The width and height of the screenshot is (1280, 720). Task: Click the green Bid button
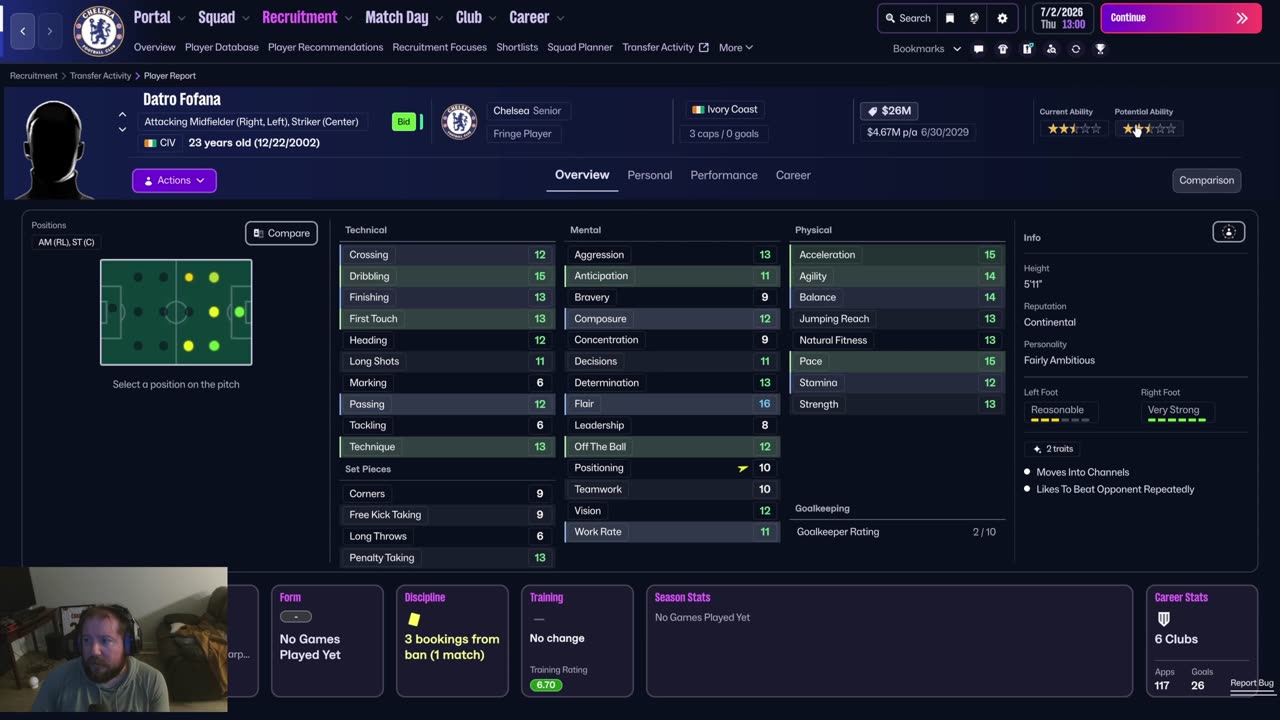(x=404, y=122)
